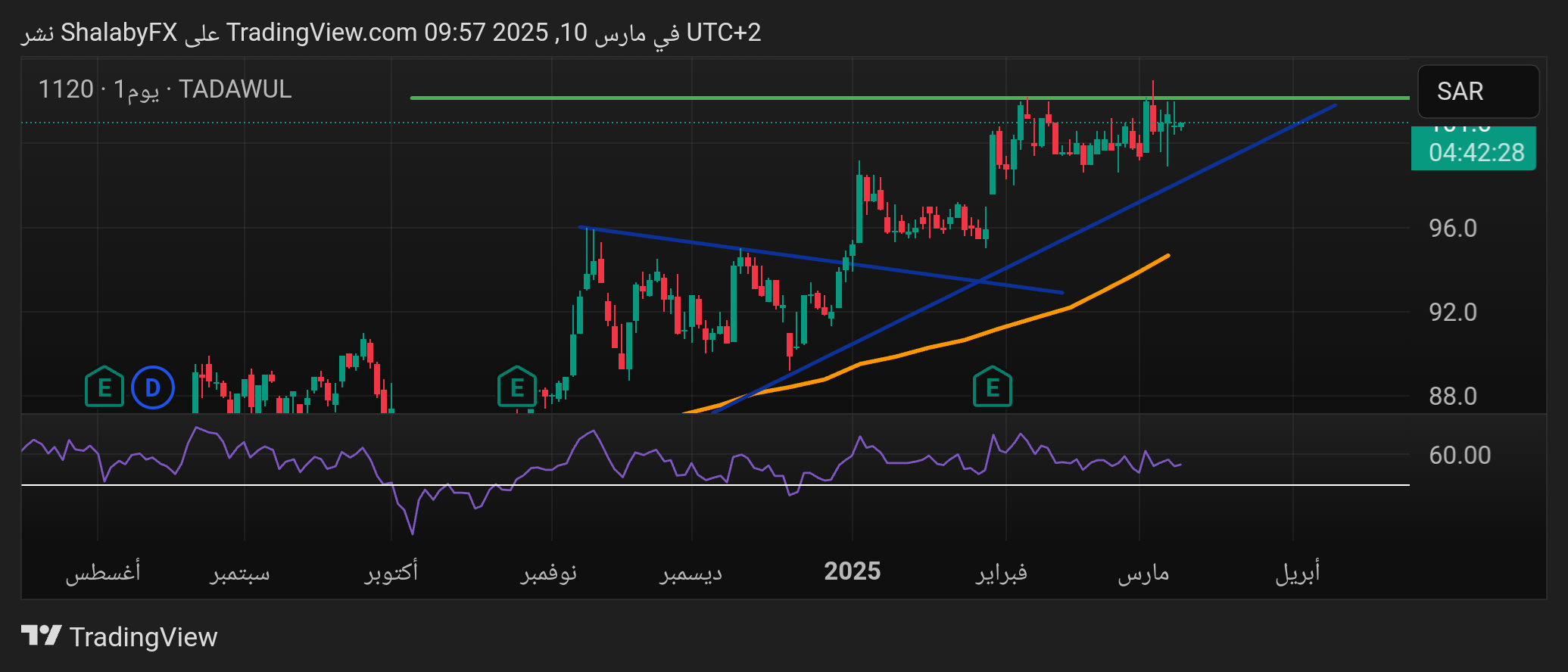Click the 1120 TADAWUL symbol title

[x=165, y=89]
